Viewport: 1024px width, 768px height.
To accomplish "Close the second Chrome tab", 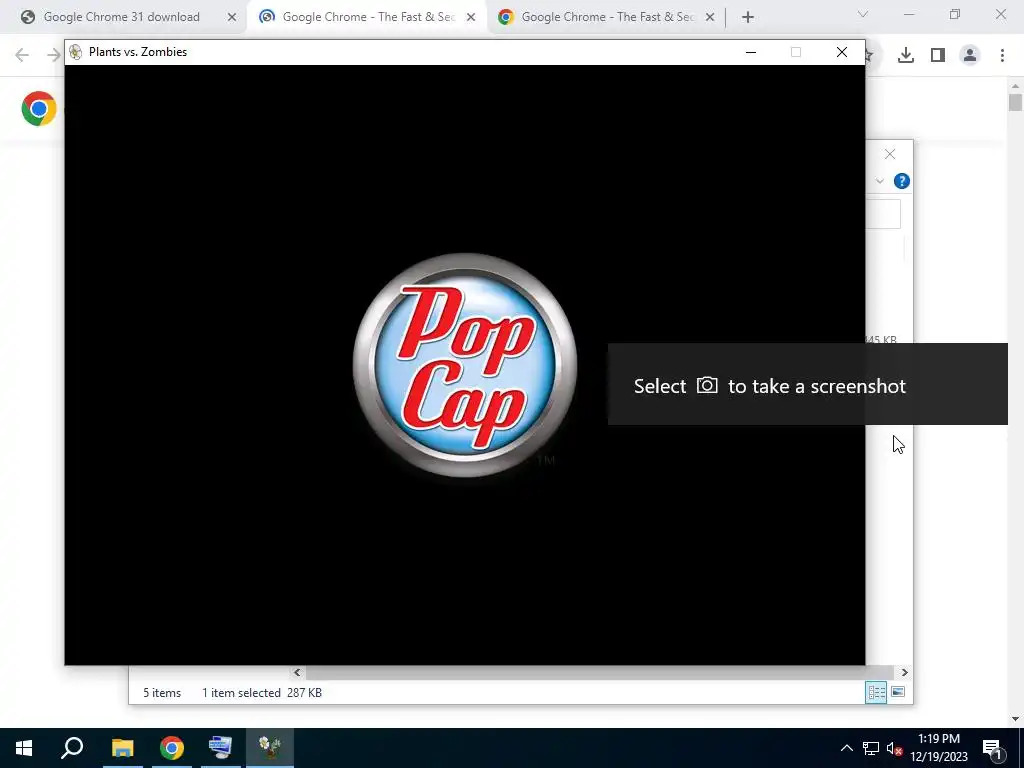I will point(471,17).
